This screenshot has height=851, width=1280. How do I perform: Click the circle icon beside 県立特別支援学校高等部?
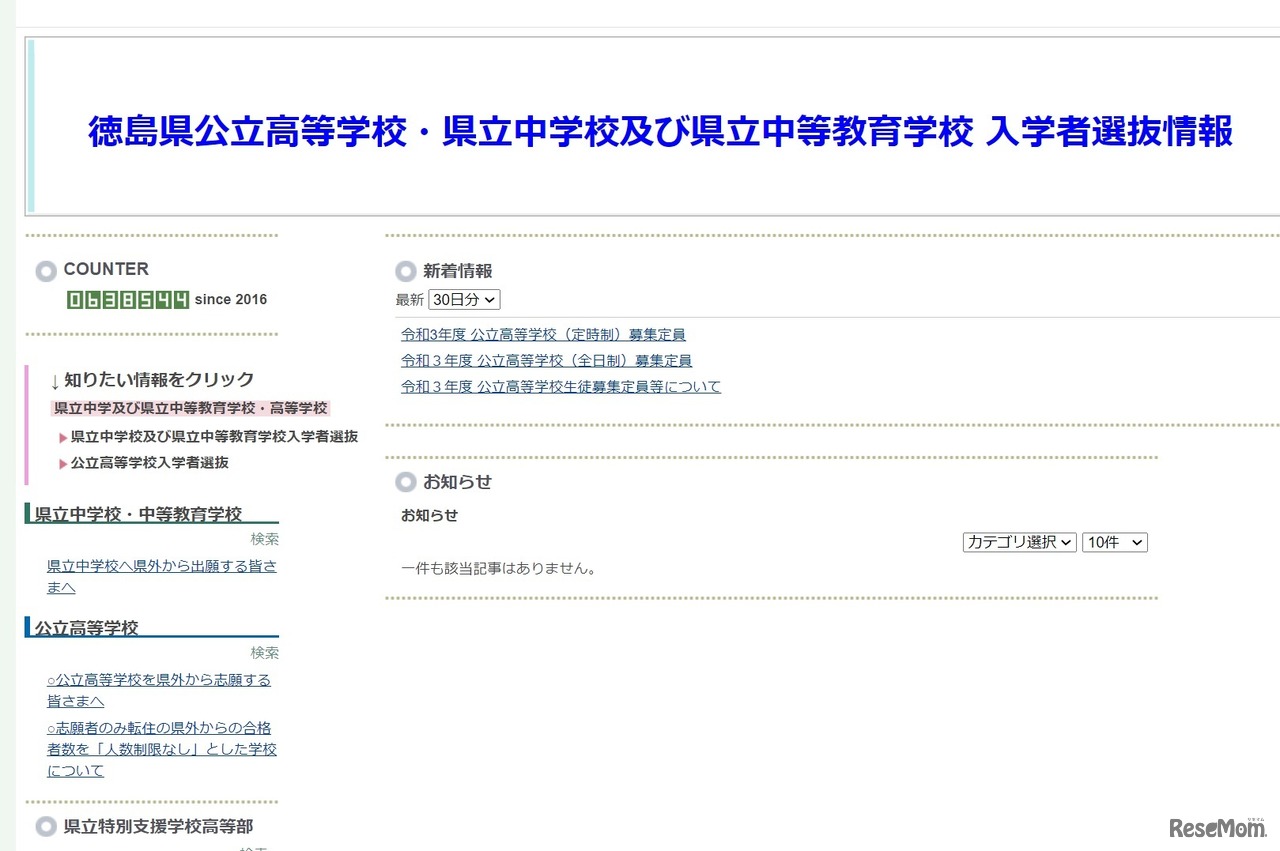pos(46,827)
